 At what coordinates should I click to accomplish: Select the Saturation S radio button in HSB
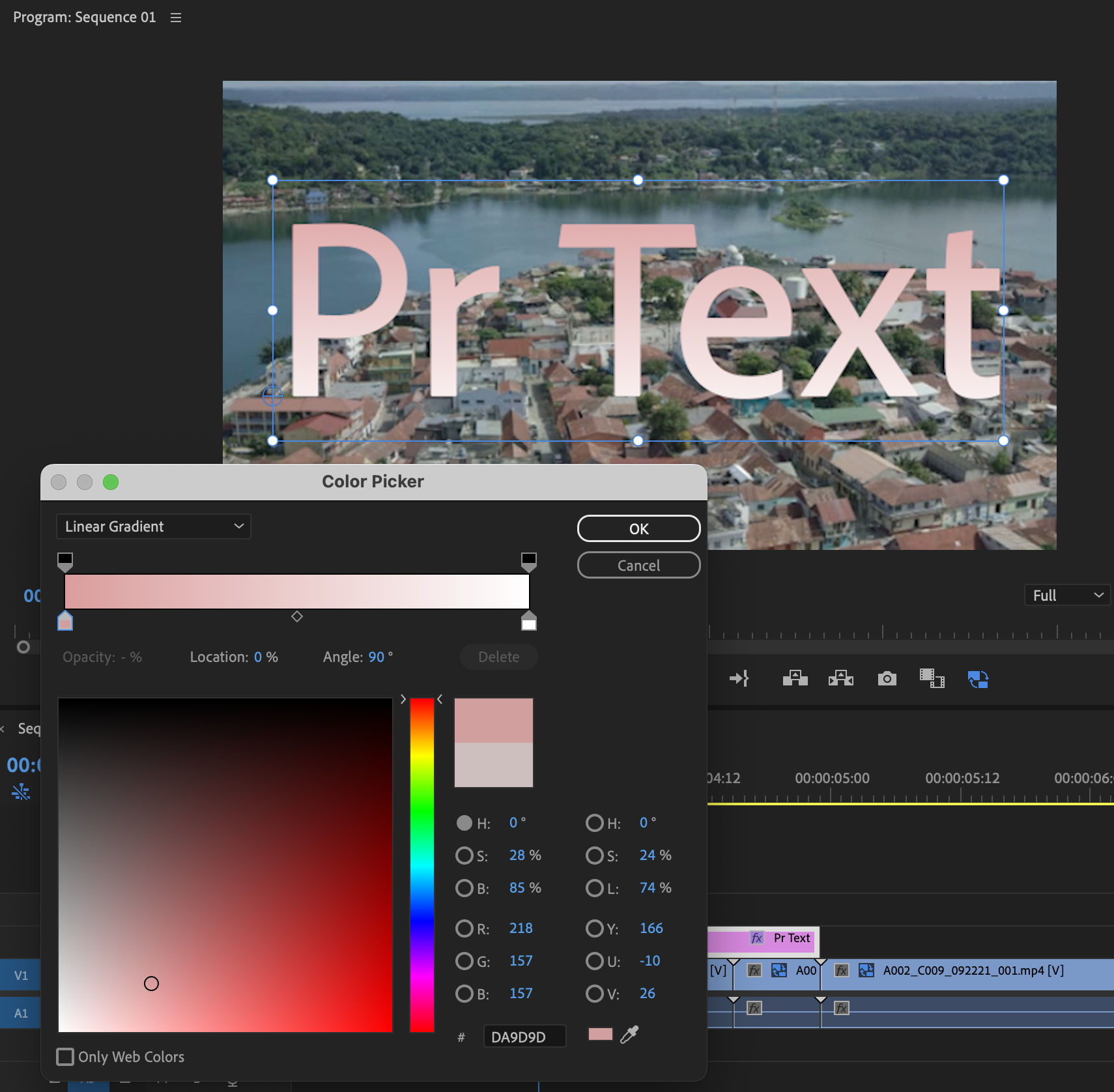(464, 855)
